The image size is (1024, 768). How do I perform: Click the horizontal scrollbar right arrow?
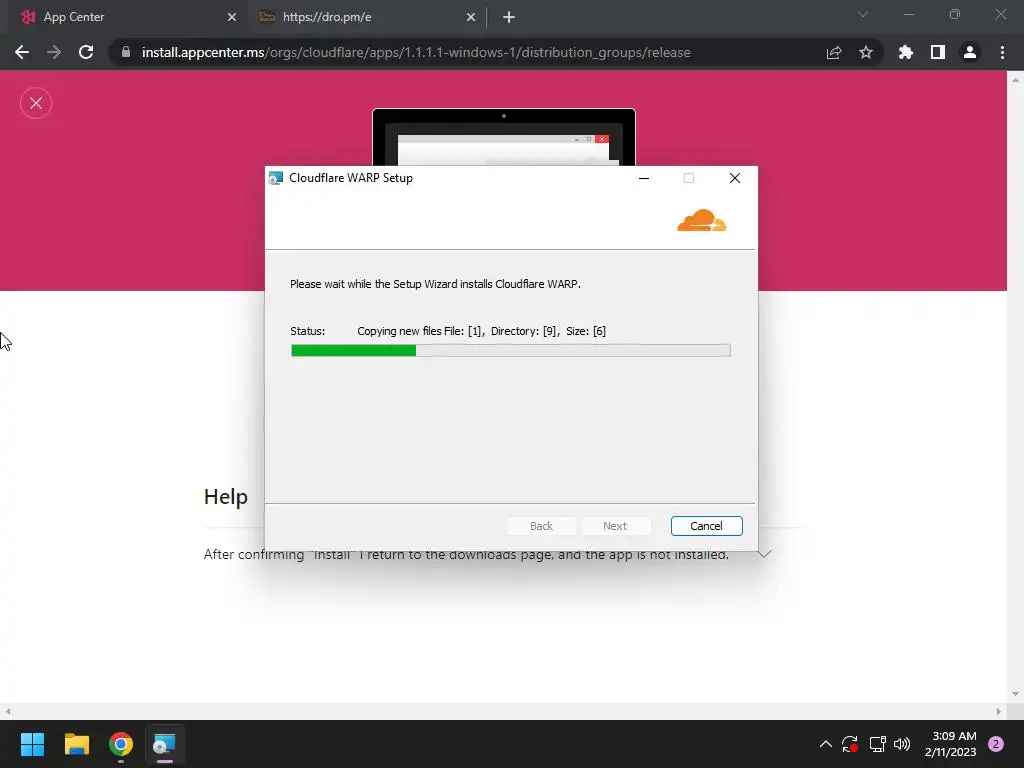pyautogui.click(x=999, y=711)
